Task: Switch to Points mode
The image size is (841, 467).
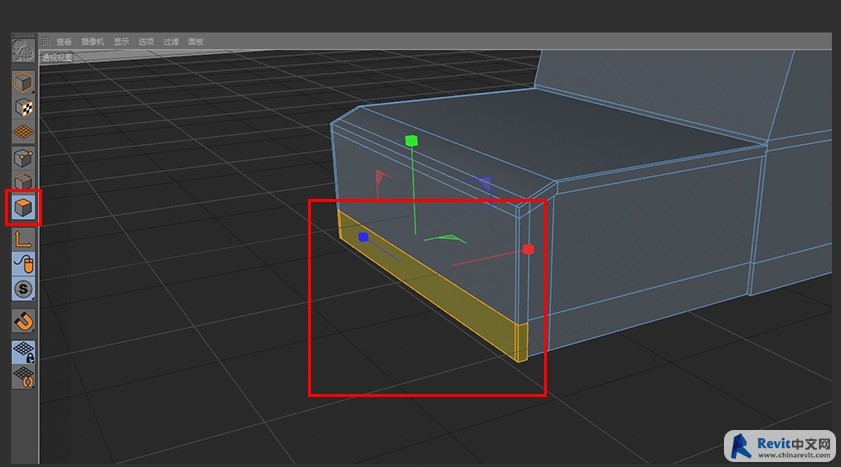Action: pos(23,158)
